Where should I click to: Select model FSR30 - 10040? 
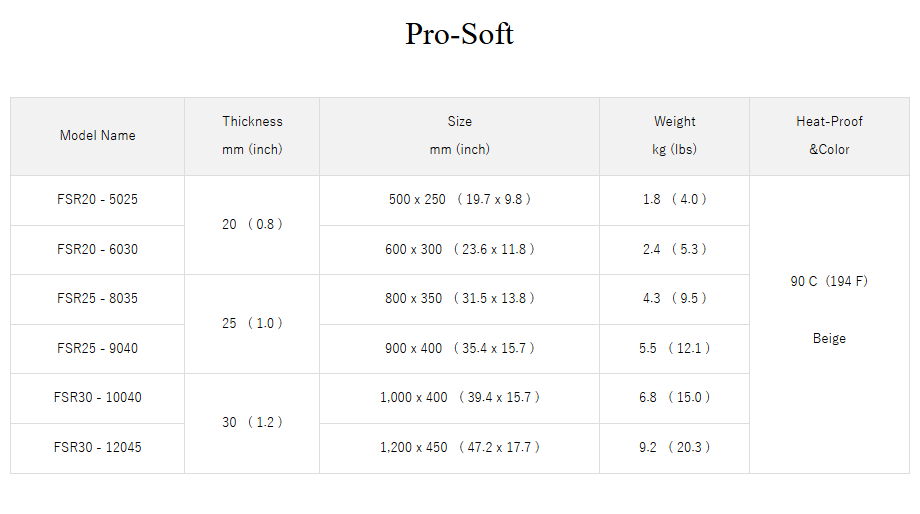[x=98, y=397]
